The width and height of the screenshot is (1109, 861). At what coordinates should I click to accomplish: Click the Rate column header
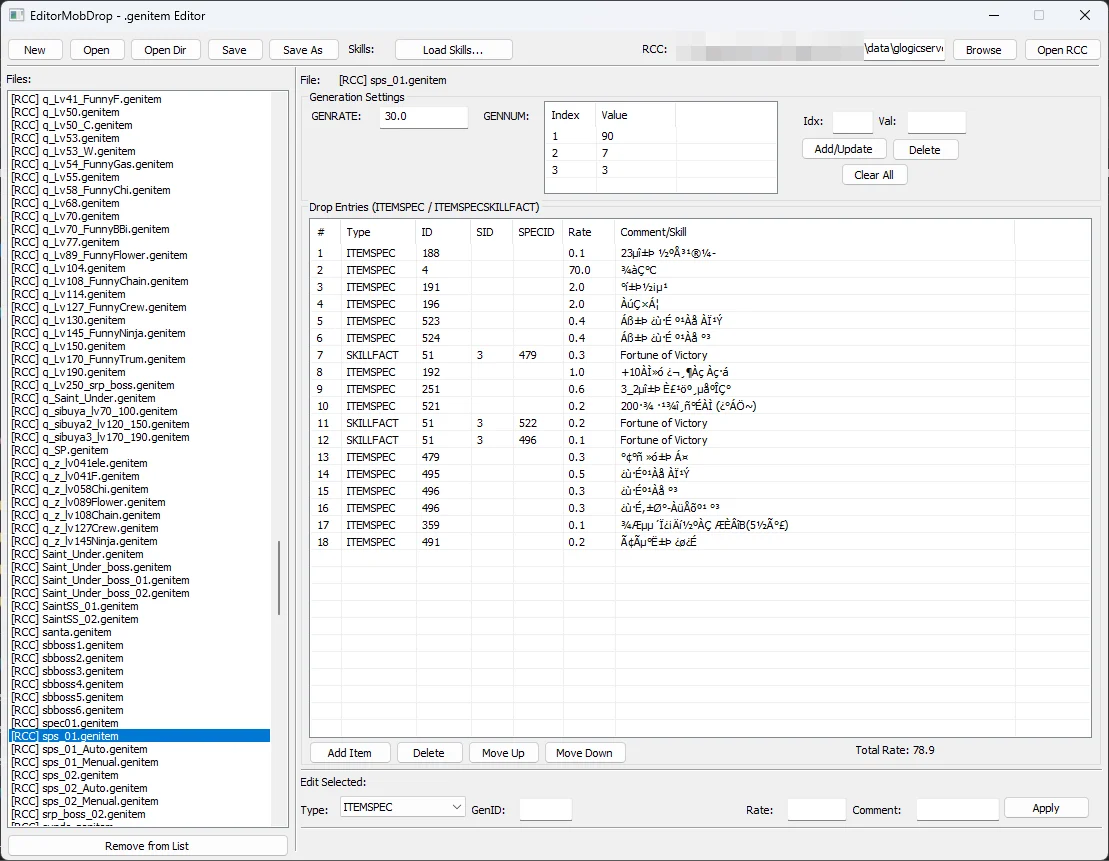pos(588,232)
